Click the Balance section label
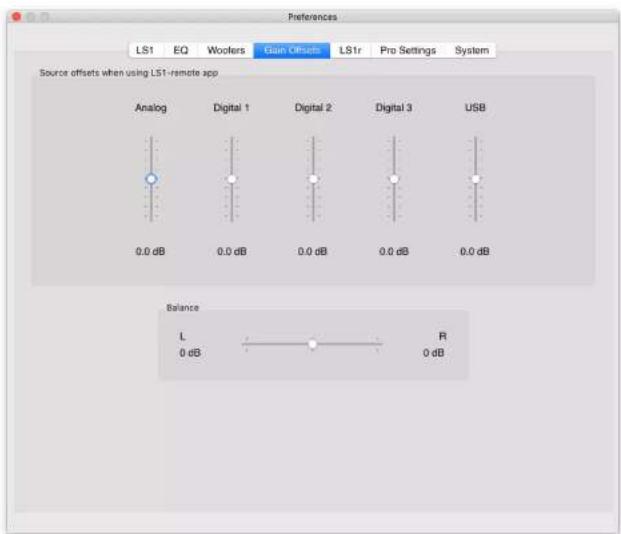621x534 pixels. (x=183, y=308)
